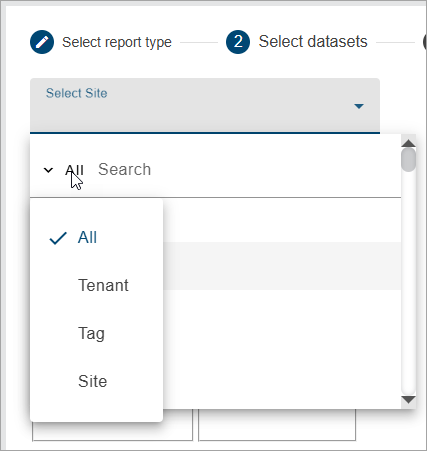Click the step 2 circle icon
The height and width of the screenshot is (451, 427).
[238, 42]
